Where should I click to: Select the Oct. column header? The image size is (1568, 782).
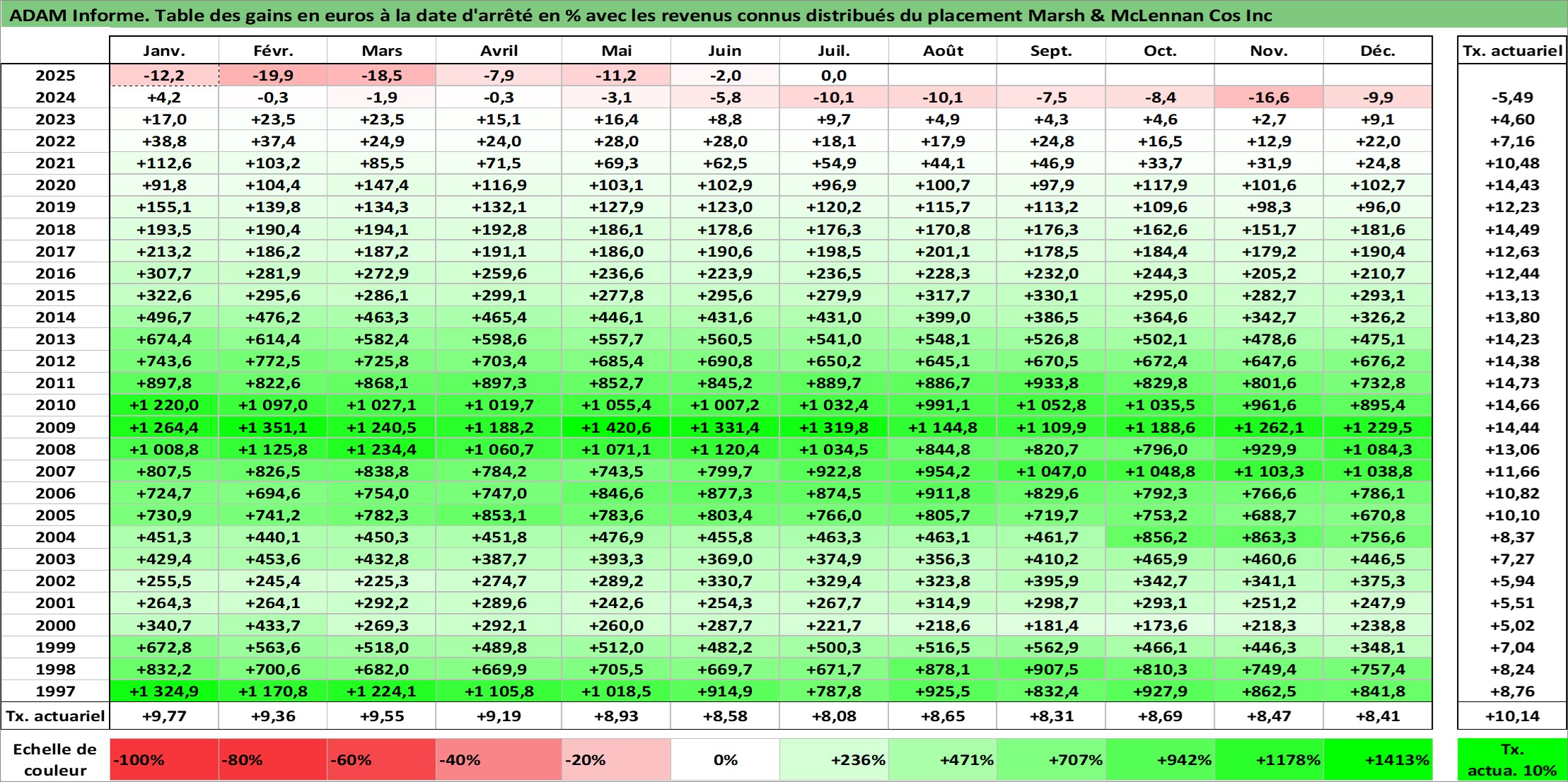coord(1161,51)
